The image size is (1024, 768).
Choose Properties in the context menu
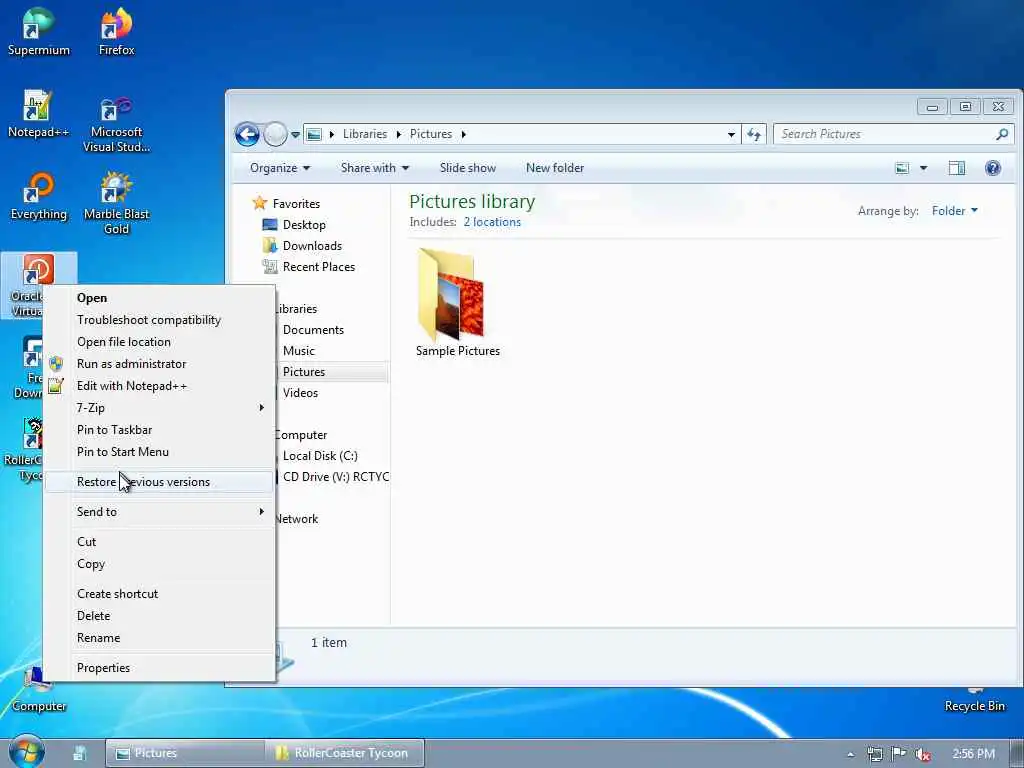(159, 667)
